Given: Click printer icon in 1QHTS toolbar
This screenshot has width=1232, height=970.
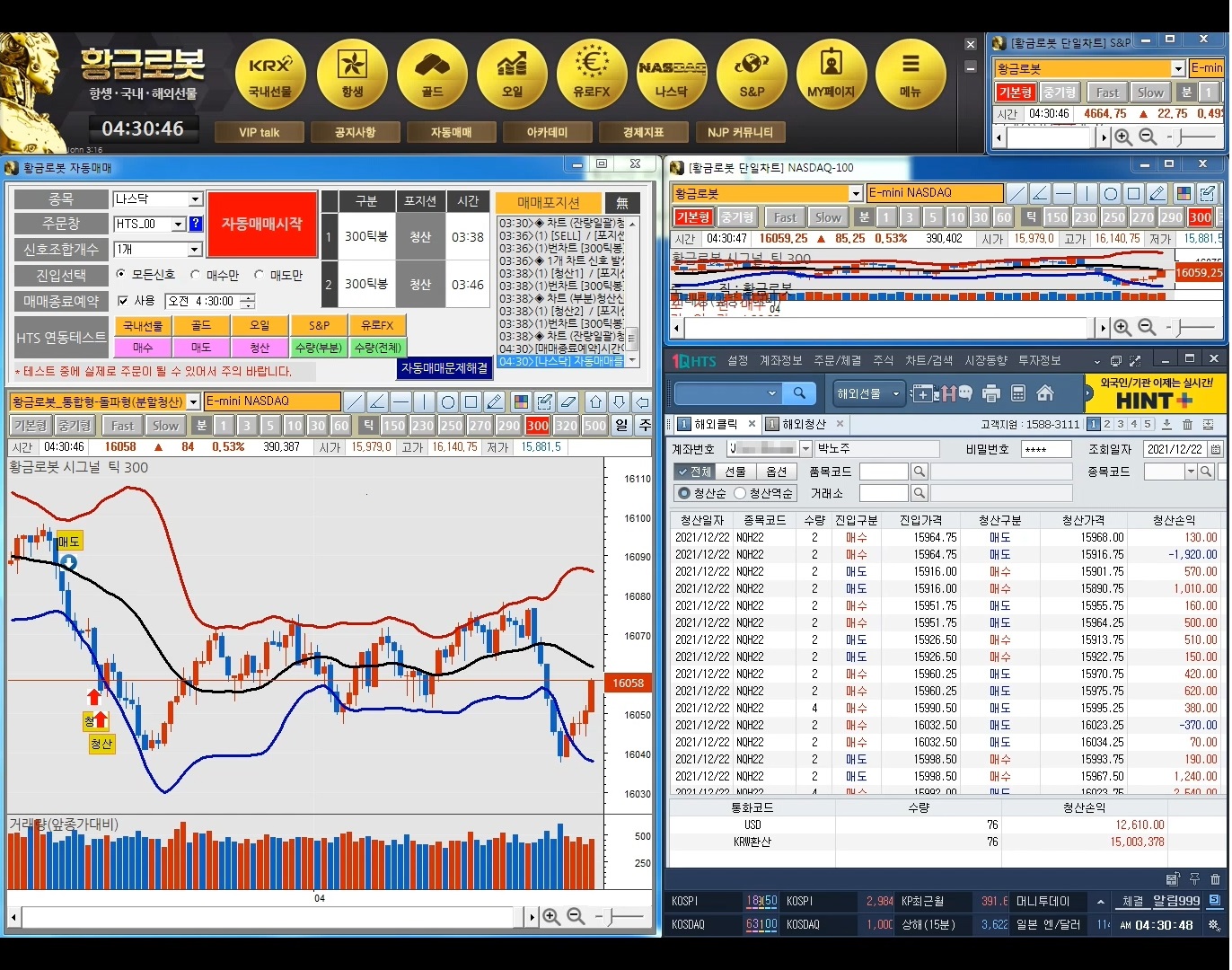Looking at the screenshot, I should point(991,392).
